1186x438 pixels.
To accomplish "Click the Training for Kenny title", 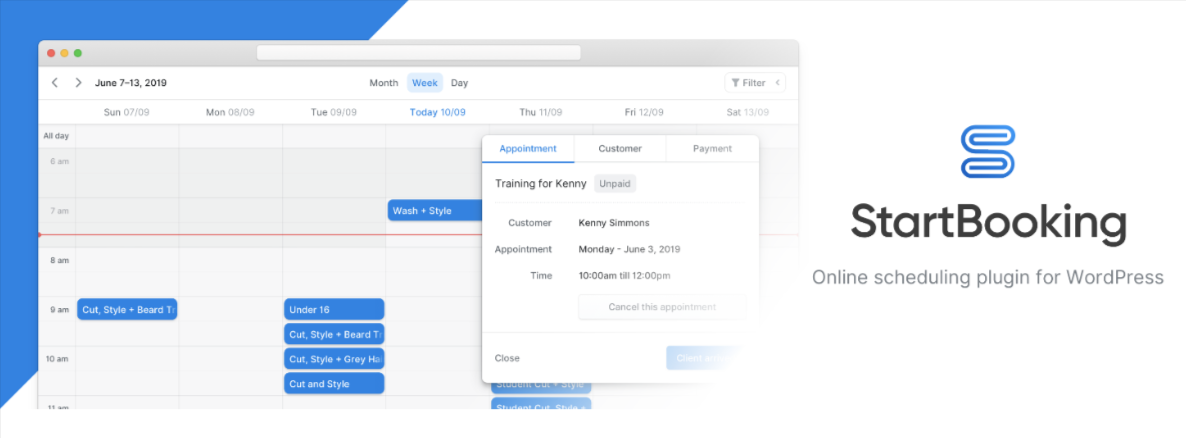I will (x=540, y=184).
